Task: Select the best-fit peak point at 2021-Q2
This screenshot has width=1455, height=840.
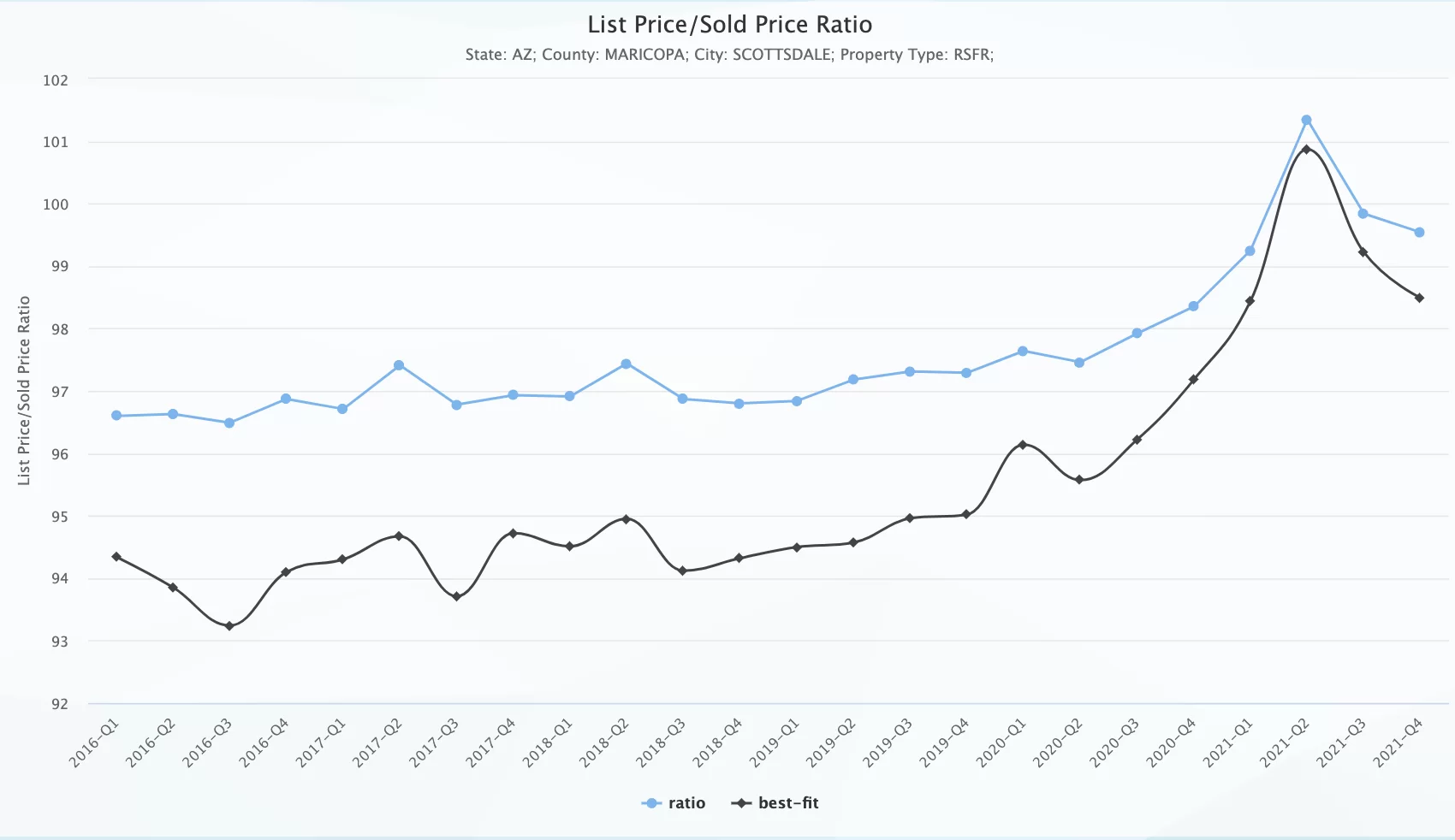Action: 1306,150
